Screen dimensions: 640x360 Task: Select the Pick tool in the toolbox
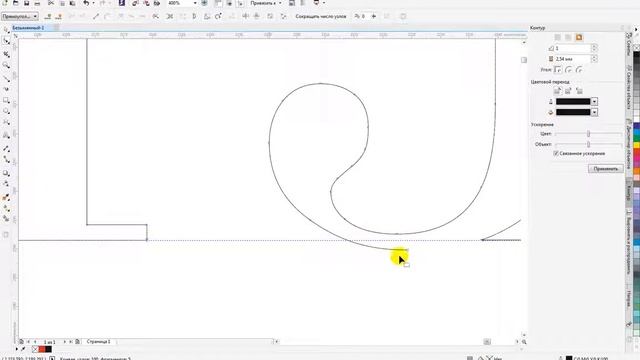point(6,30)
